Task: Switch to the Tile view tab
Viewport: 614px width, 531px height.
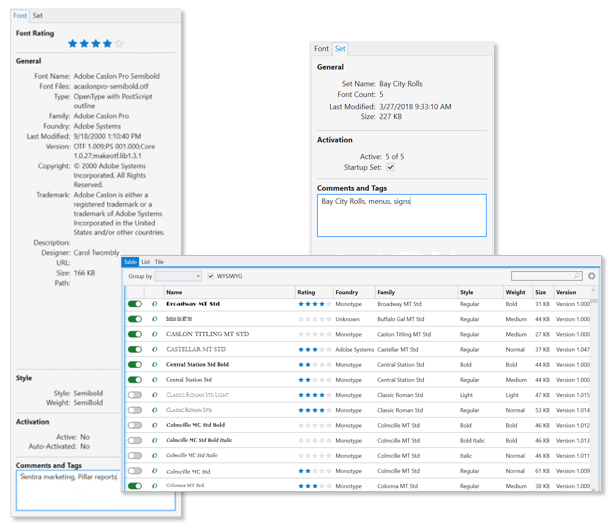Action: pyautogui.click(x=159, y=262)
